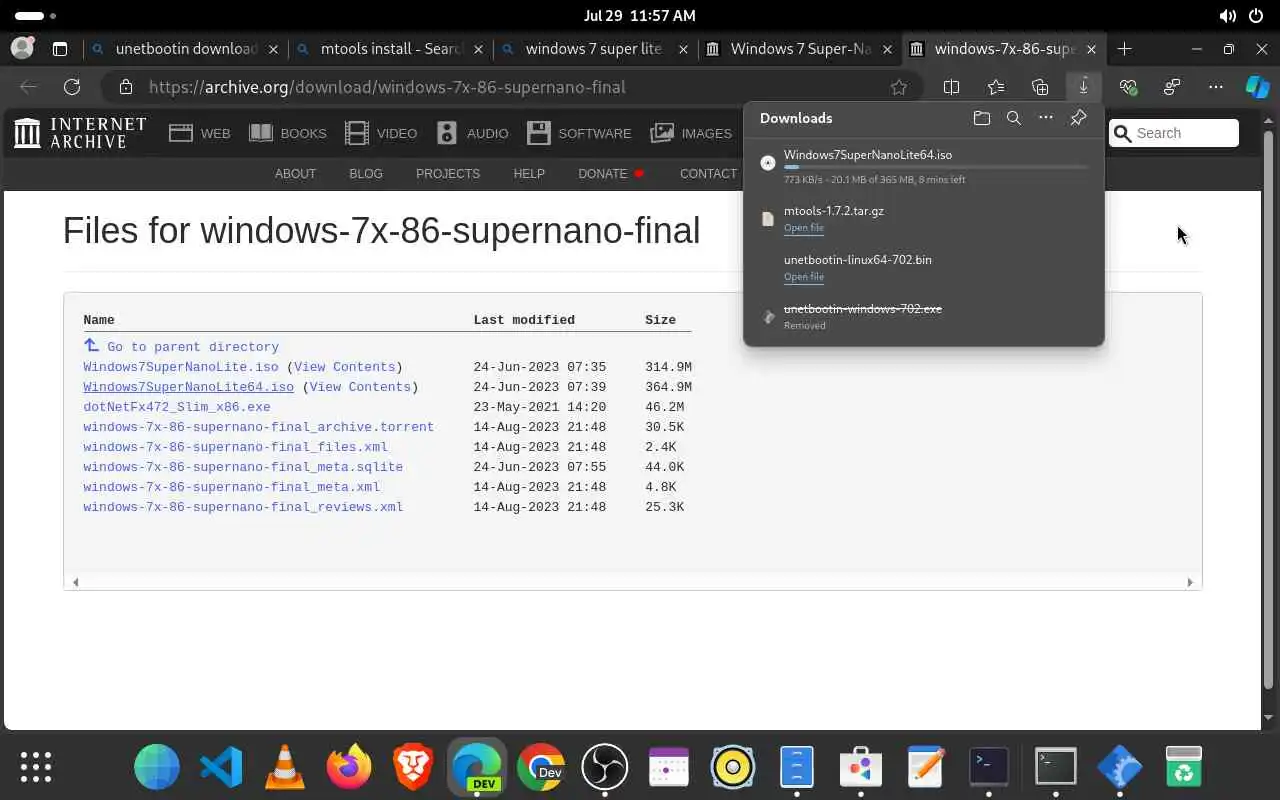Search downloads using magnifier icon
Viewport: 1280px width, 800px height.
click(1013, 118)
